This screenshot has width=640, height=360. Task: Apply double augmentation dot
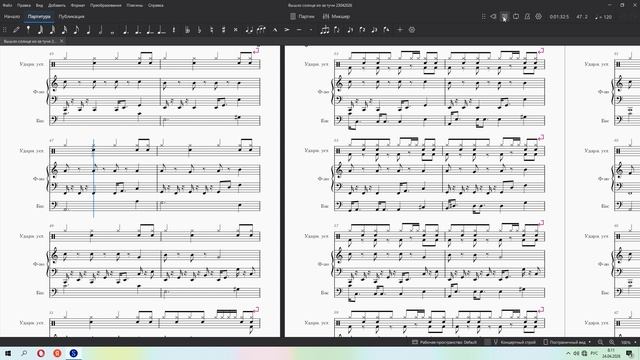point(138,29)
